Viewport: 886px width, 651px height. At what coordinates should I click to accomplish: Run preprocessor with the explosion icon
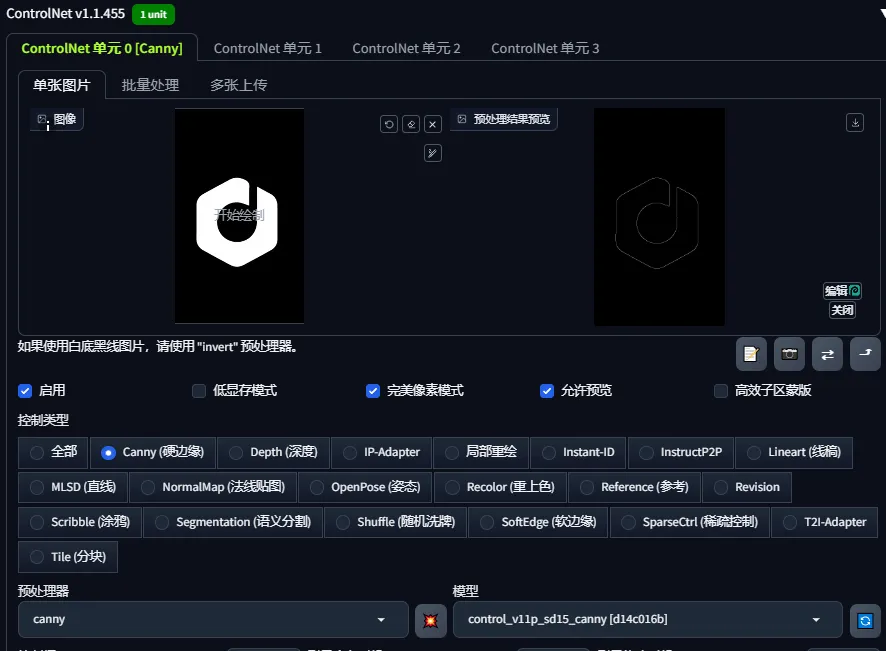click(x=431, y=620)
